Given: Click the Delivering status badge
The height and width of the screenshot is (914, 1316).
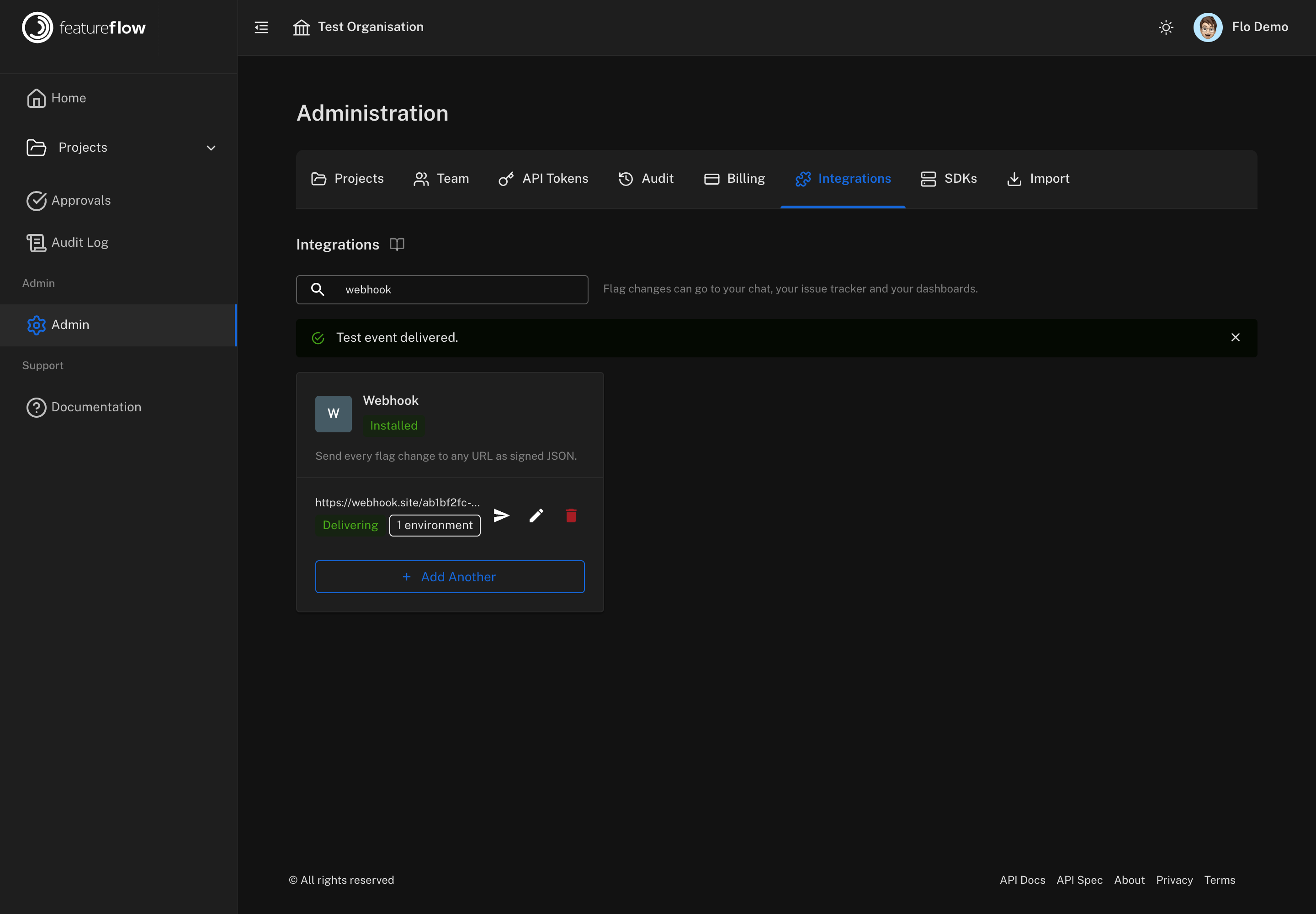Looking at the screenshot, I should [x=350, y=525].
